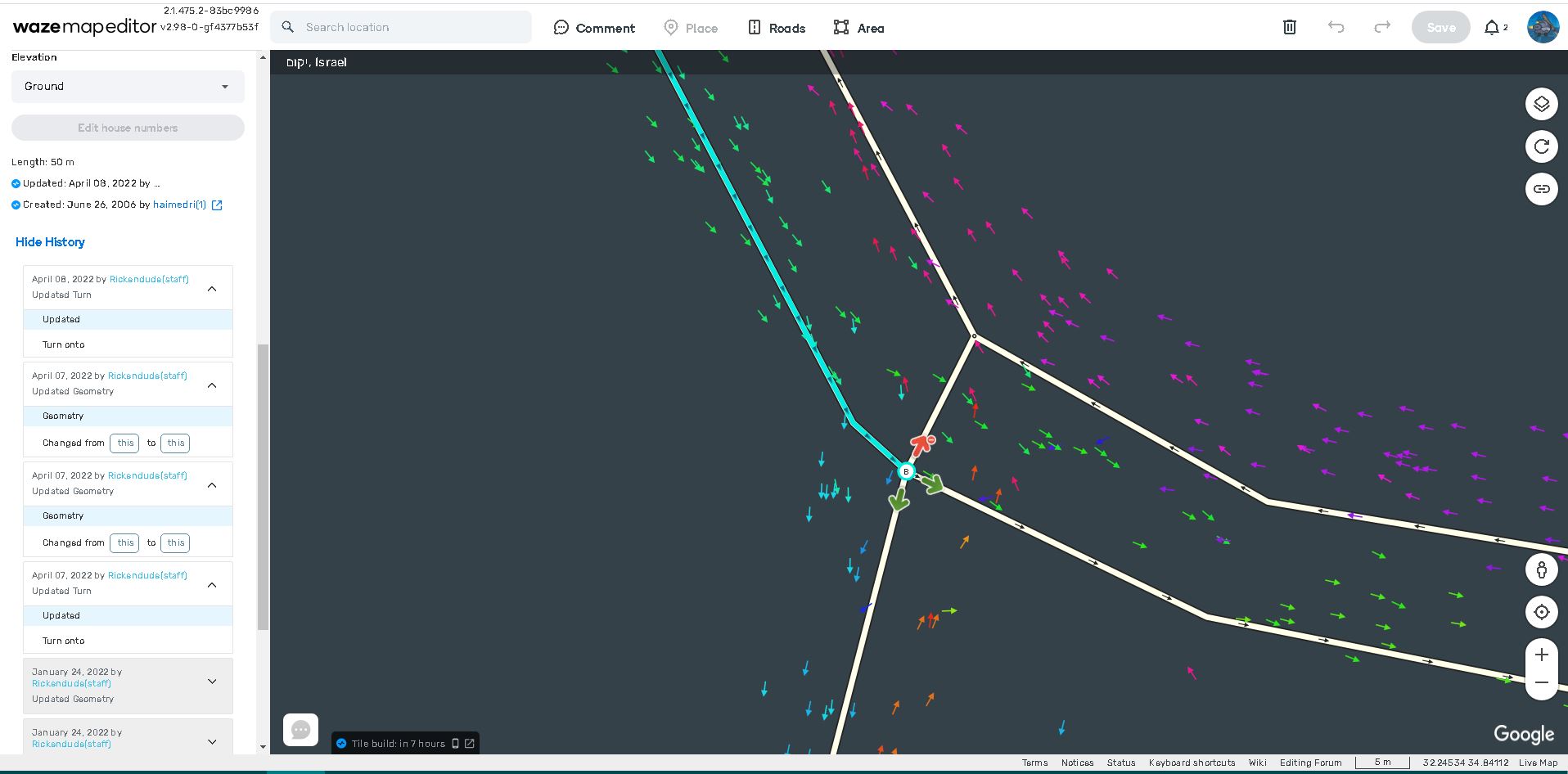1568x774 pixels.
Task: Toggle the green eastward turn arrow
Action: coord(932,484)
